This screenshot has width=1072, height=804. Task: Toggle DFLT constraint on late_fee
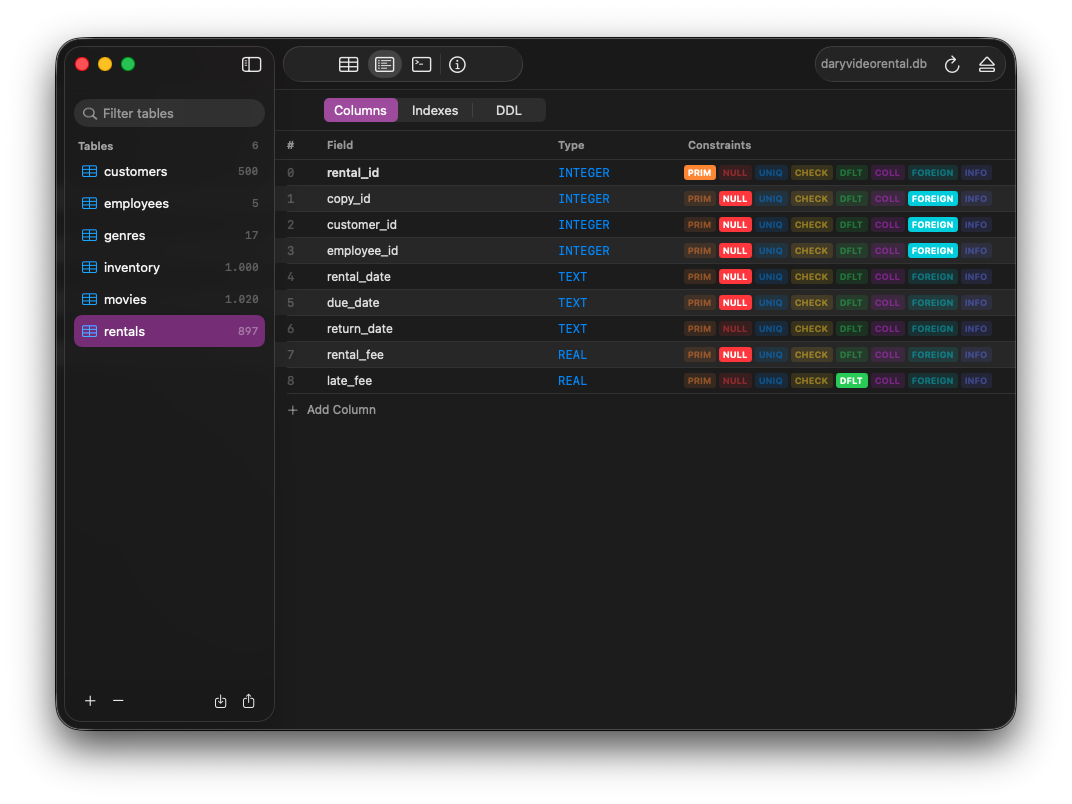851,381
